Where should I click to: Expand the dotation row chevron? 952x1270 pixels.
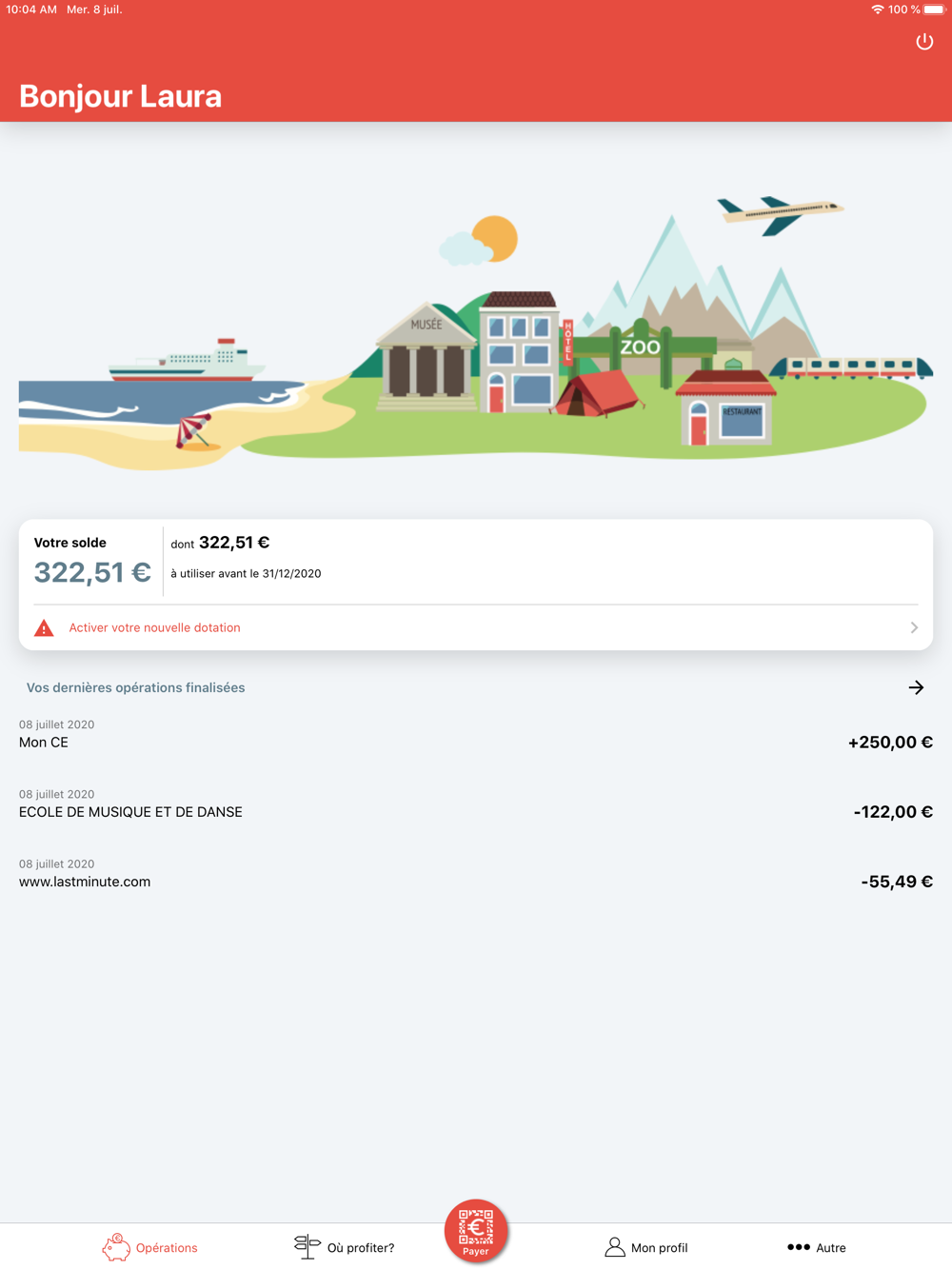pos(914,628)
